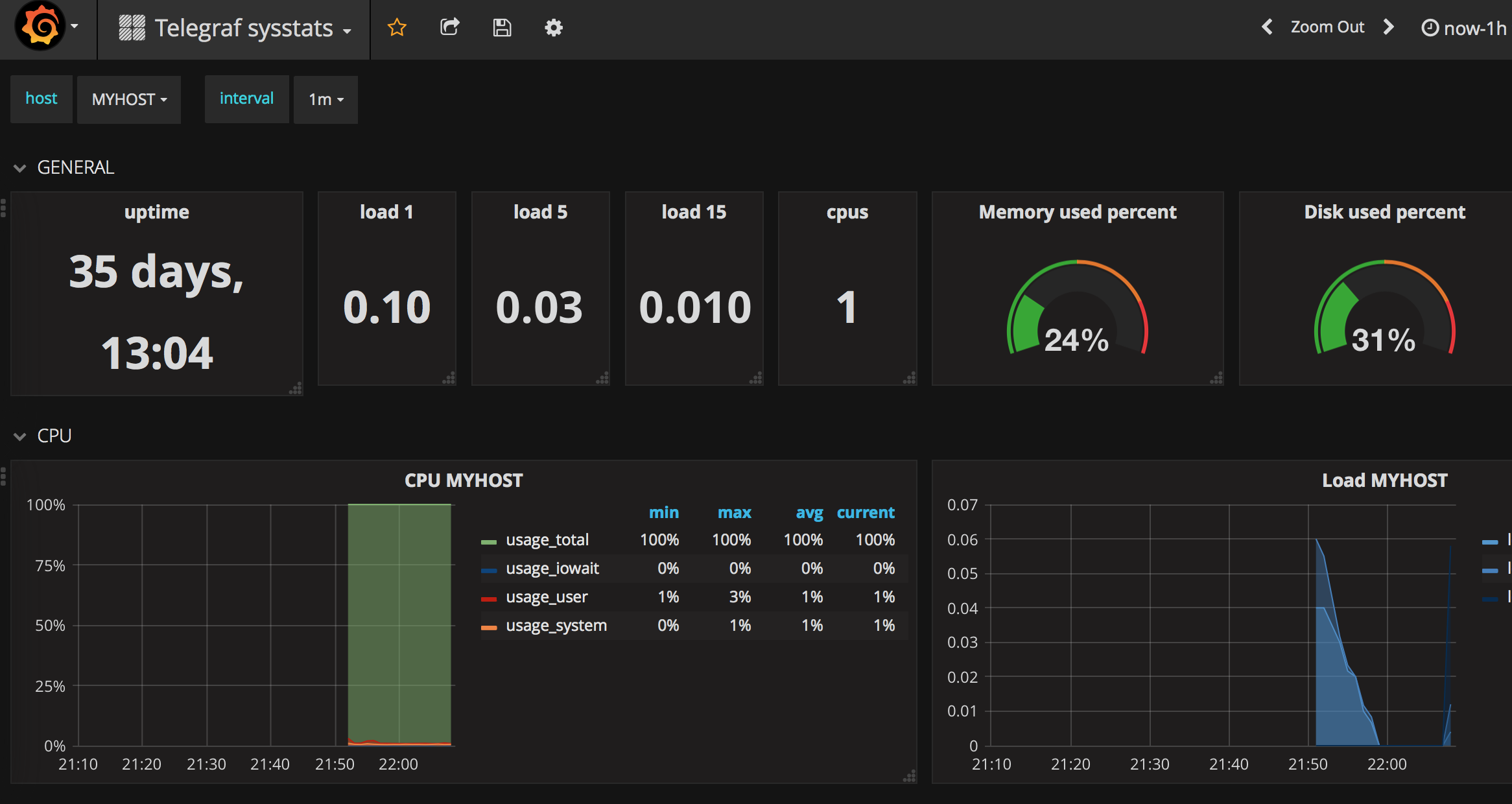Click the share dashboard icon

pos(449,27)
